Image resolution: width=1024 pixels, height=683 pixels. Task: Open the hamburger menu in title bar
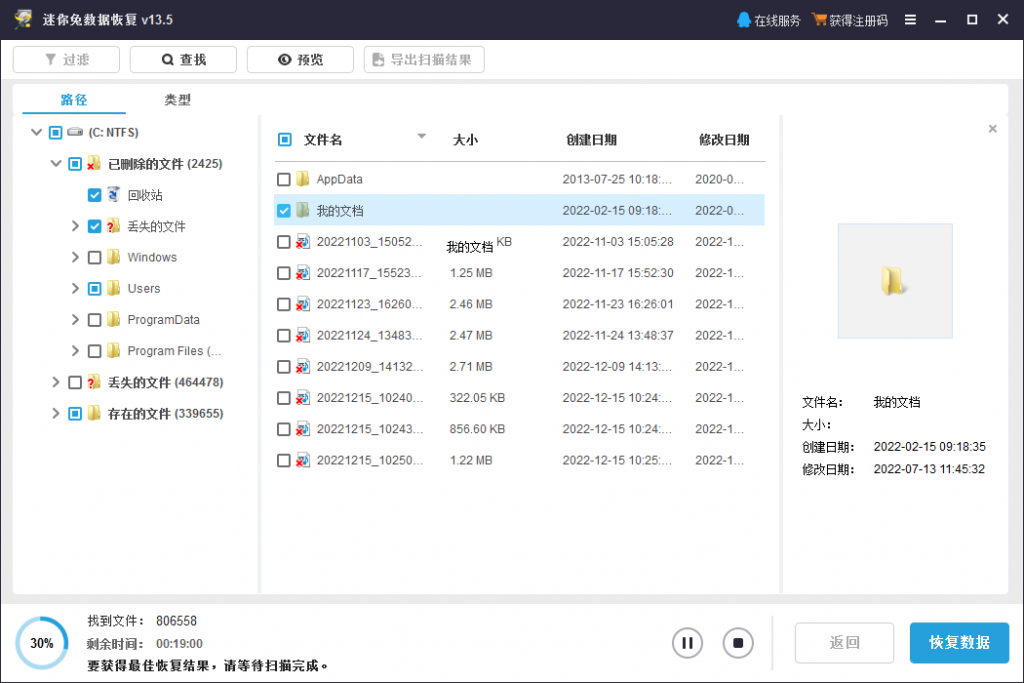tap(910, 20)
